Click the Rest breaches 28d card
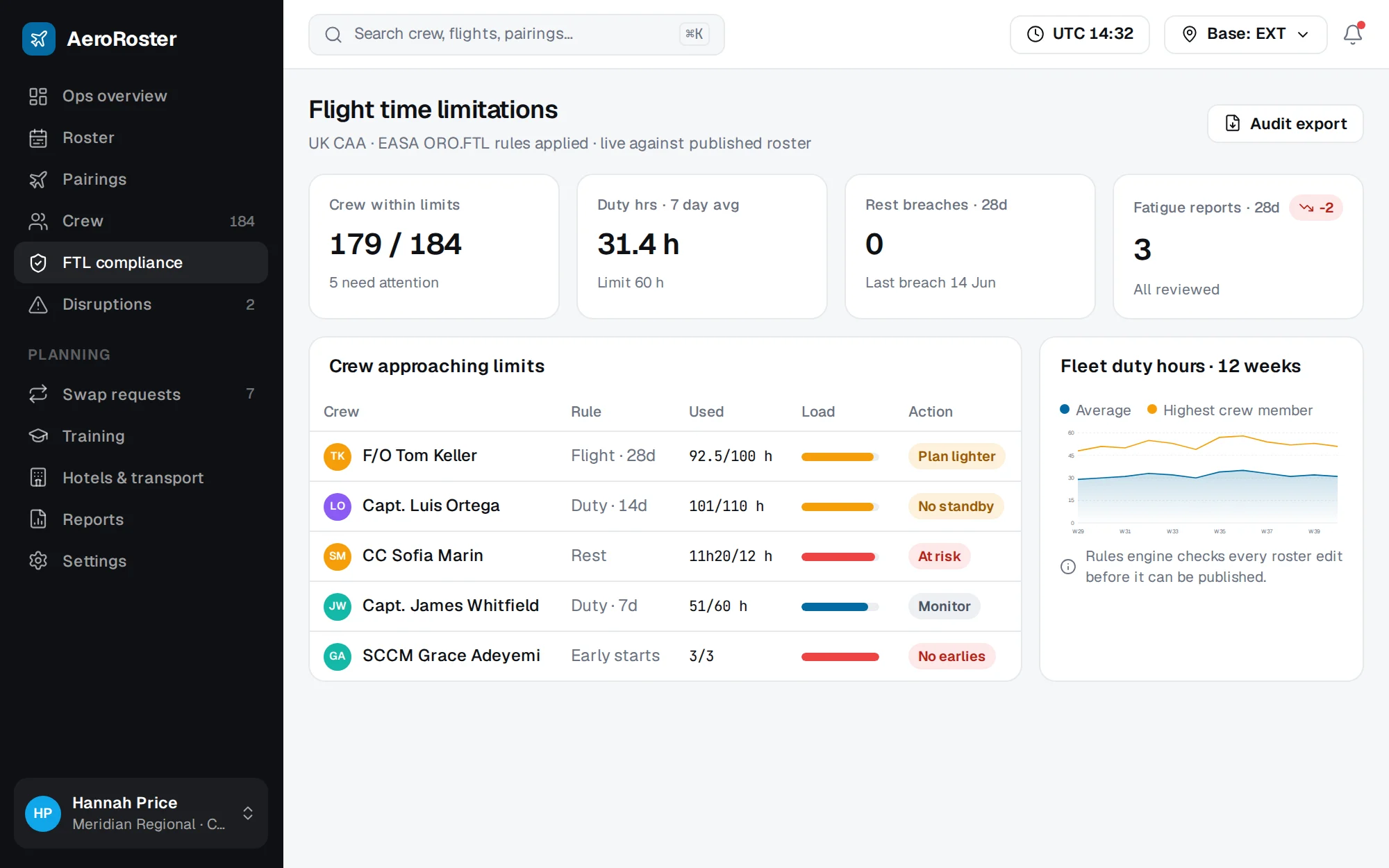The width and height of the screenshot is (1389, 868). (x=970, y=247)
